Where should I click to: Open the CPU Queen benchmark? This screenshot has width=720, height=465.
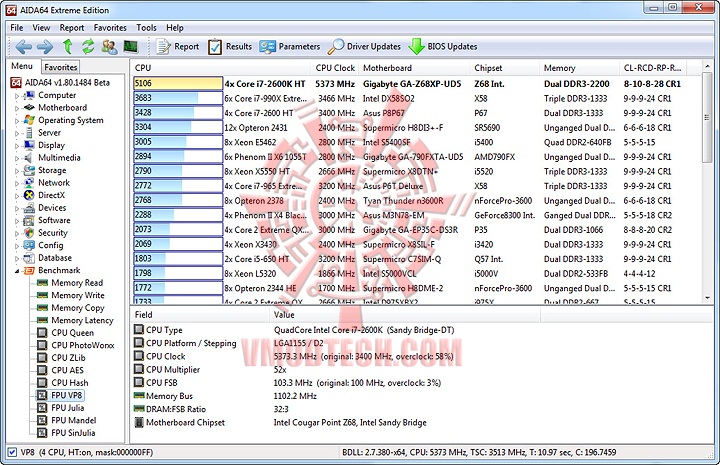point(73,333)
